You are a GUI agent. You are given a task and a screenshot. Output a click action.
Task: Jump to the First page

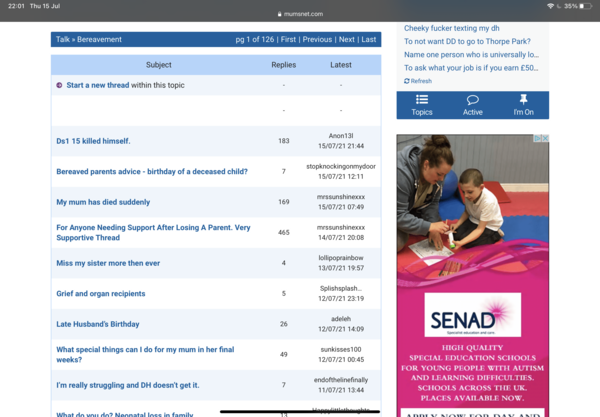[x=288, y=40]
